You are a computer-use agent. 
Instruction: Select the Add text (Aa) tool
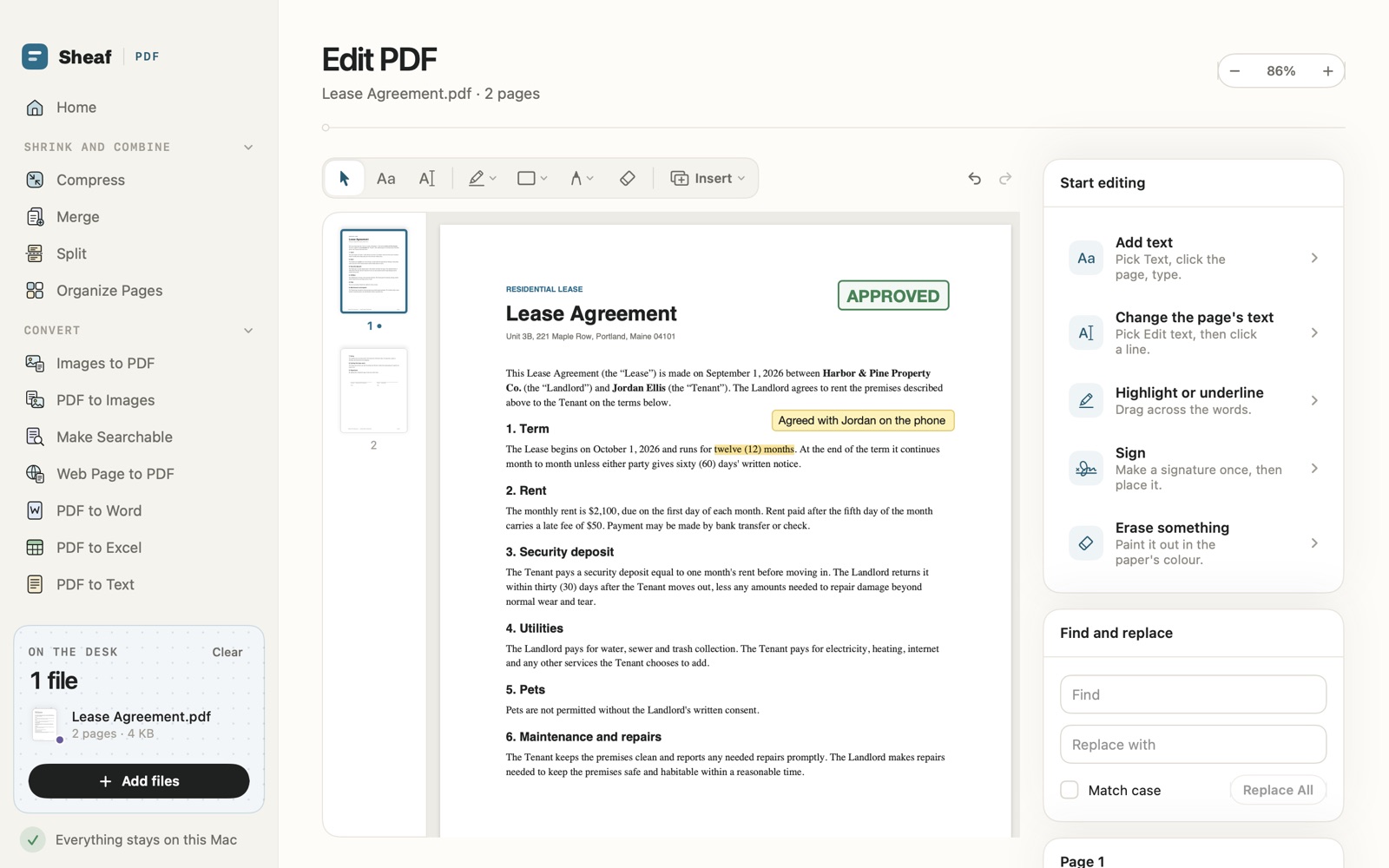pos(386,178)
